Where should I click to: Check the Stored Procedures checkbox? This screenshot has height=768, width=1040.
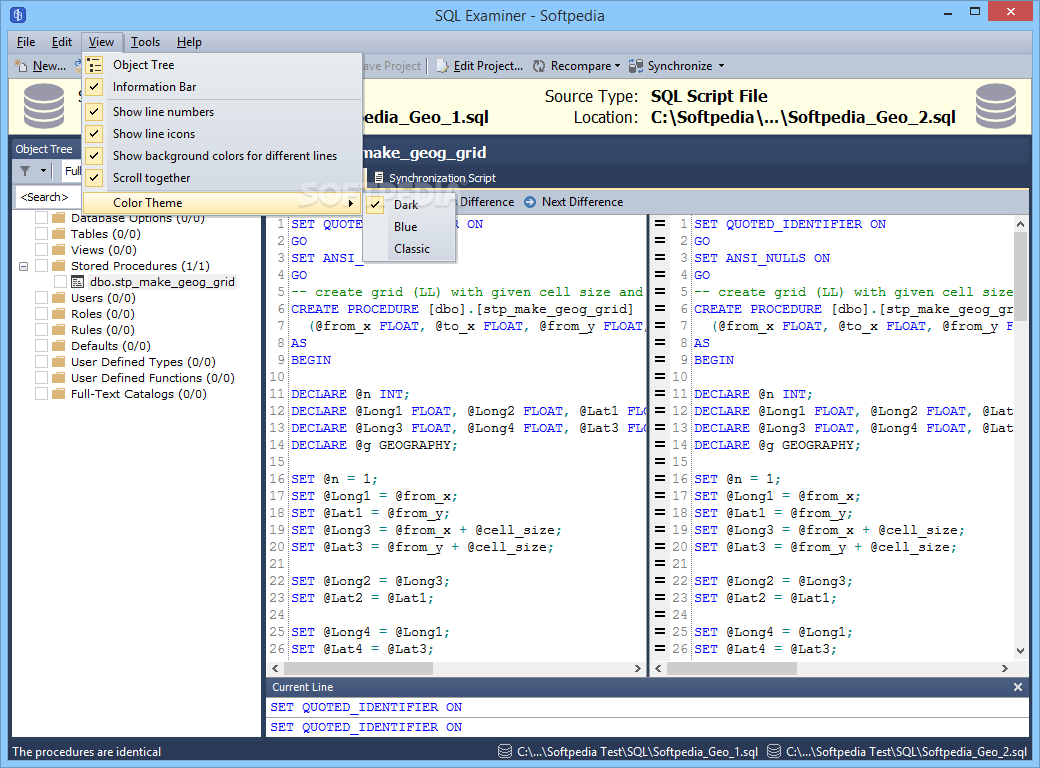point(41,266)
